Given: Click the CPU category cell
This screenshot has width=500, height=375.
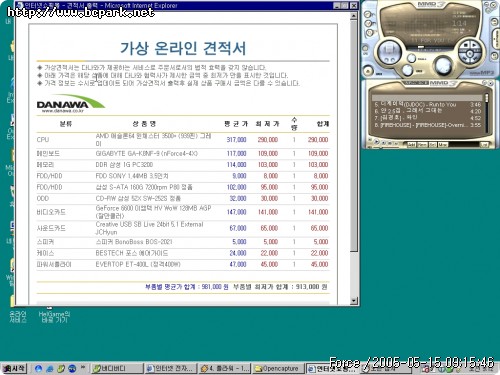Looking at the screenshot, I should [x=43, y=140].
